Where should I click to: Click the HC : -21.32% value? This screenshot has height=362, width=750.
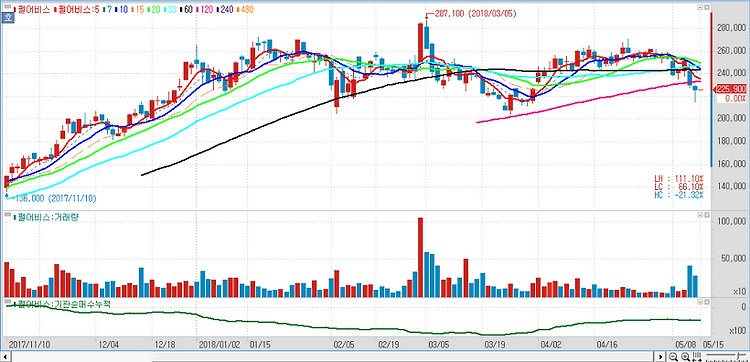[x=679, y=195]
